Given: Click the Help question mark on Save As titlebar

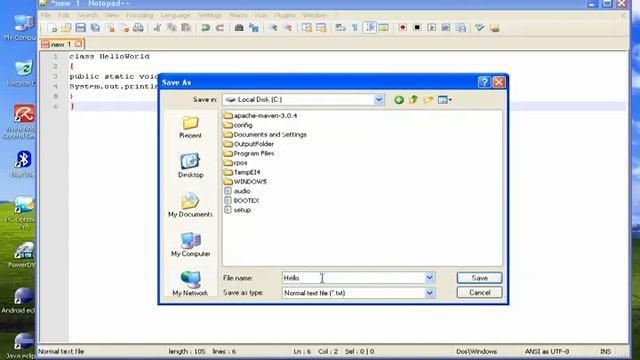Looking at the screenshot, I should point(484,82).
